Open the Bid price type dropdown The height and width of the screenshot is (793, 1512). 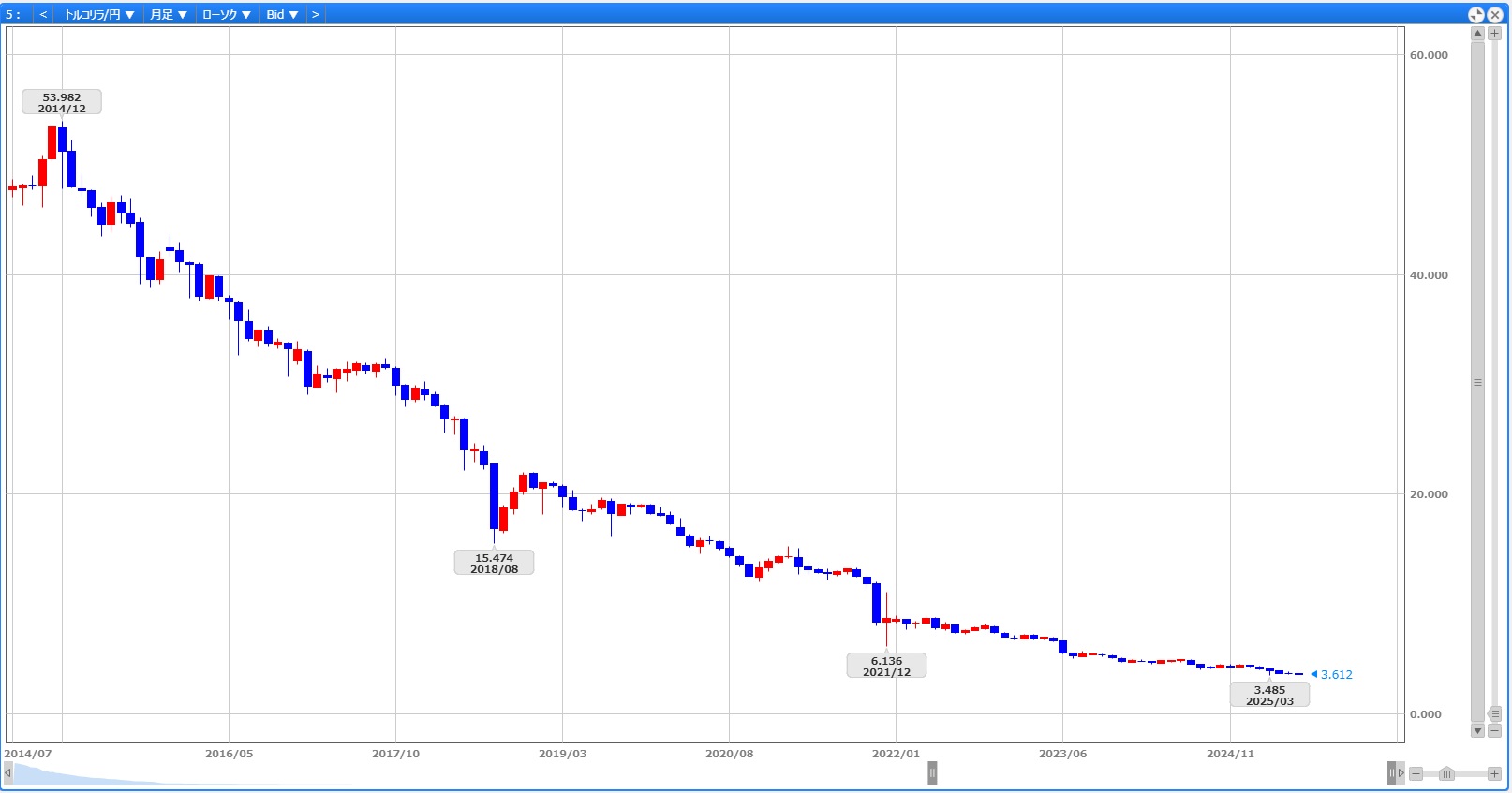pos(282,14)
